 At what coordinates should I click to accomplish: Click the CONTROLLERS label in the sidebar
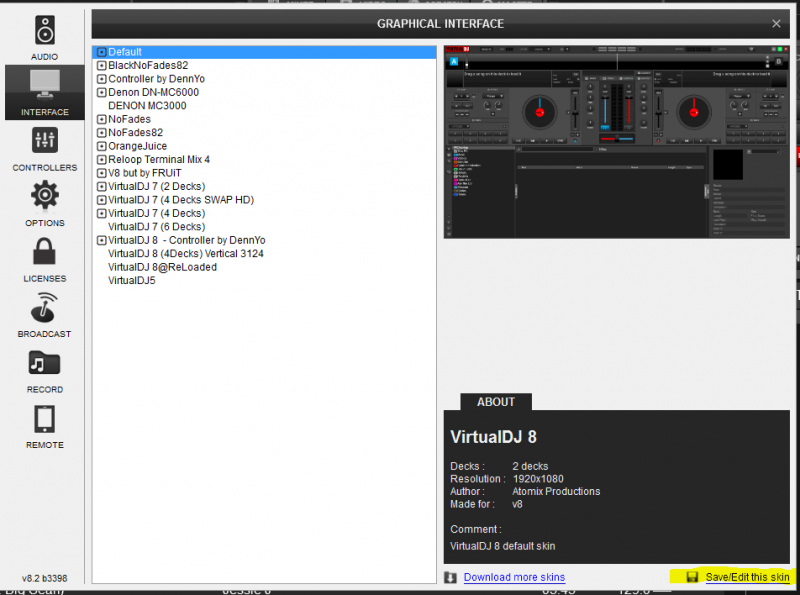(x=45, y=168)
